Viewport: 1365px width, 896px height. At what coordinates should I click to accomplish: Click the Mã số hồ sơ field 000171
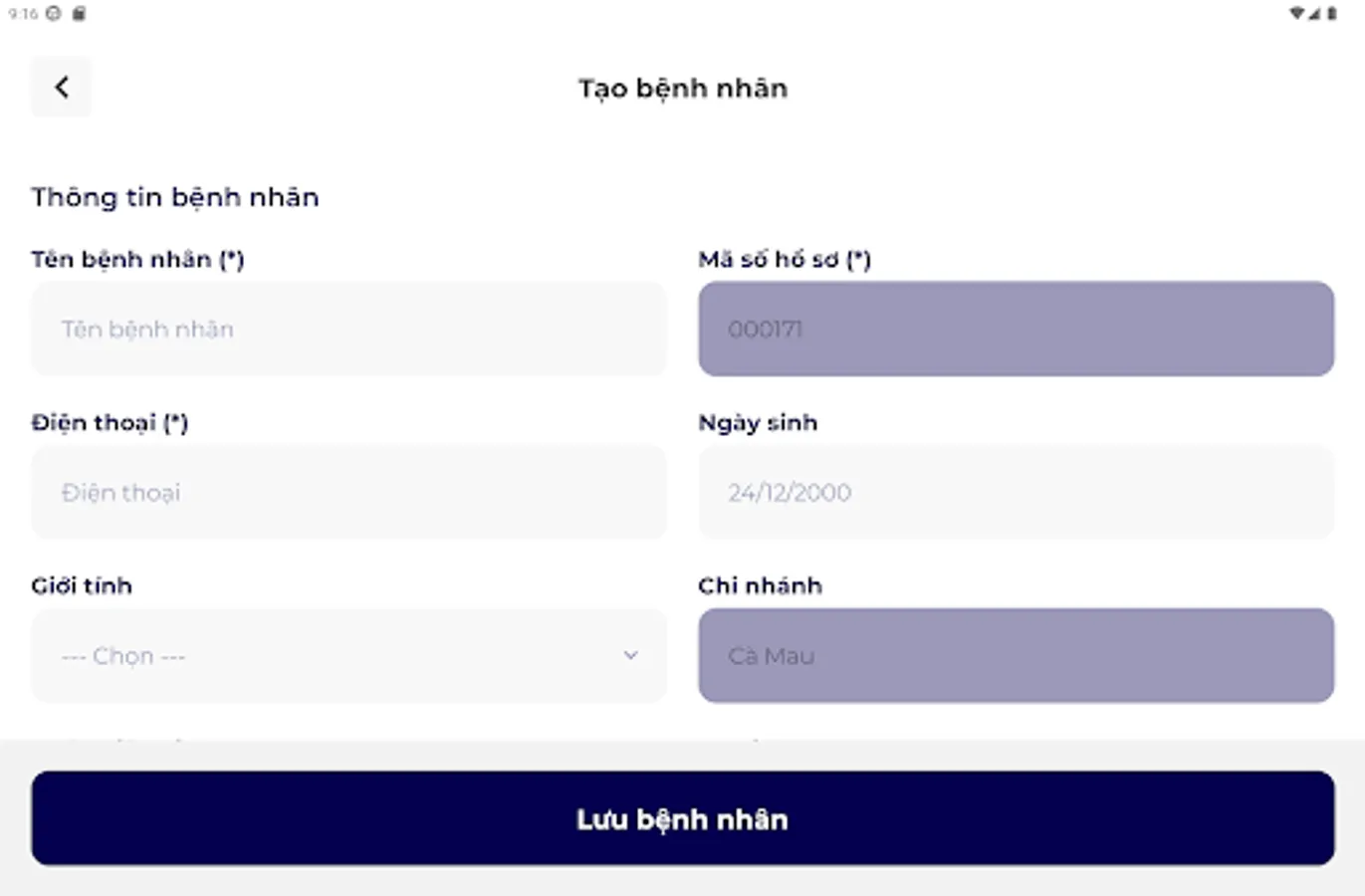(x=1016, y=330)
